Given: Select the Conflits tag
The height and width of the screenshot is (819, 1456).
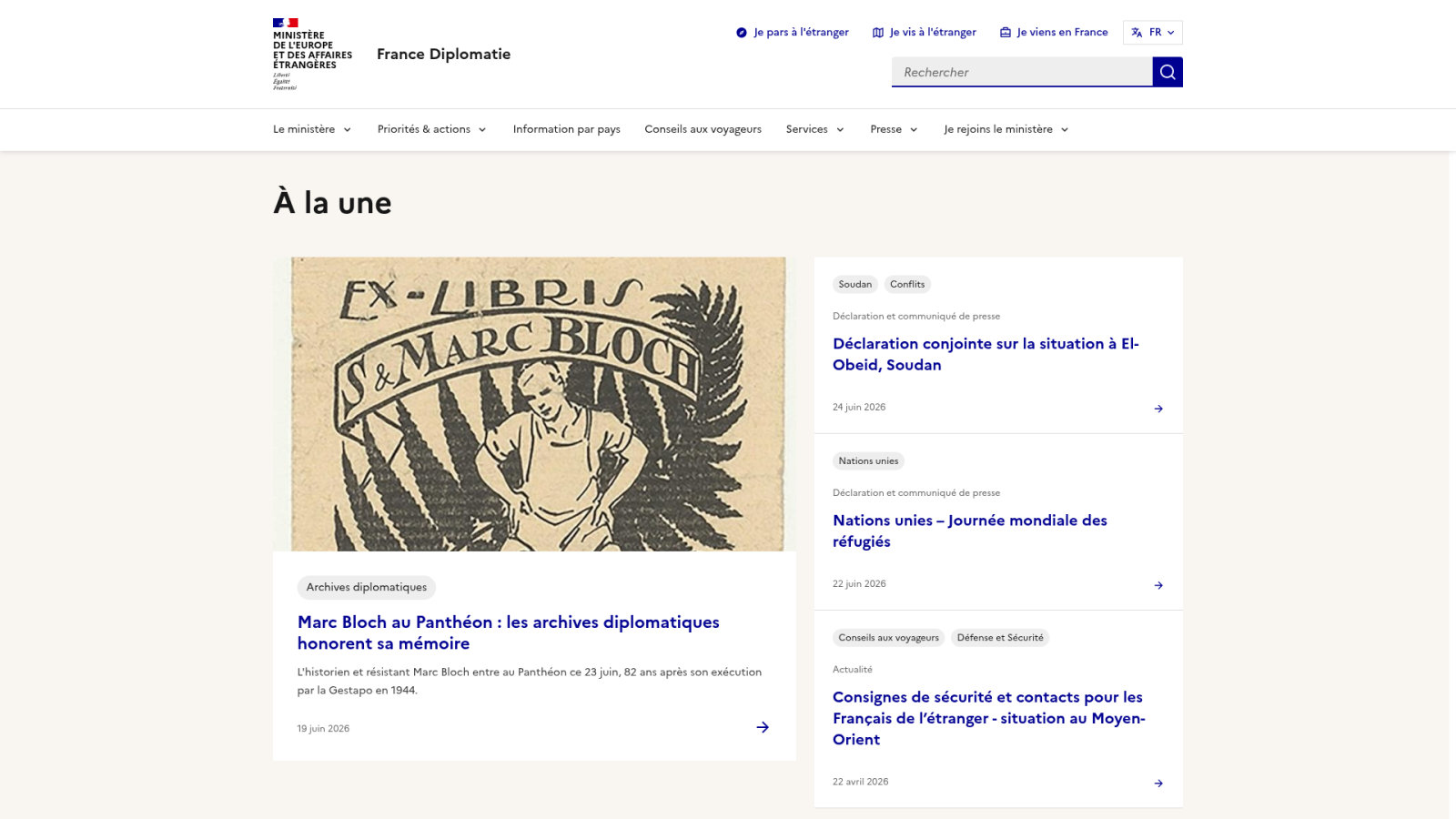Looking at the screenshot, I should click(907, 284).
